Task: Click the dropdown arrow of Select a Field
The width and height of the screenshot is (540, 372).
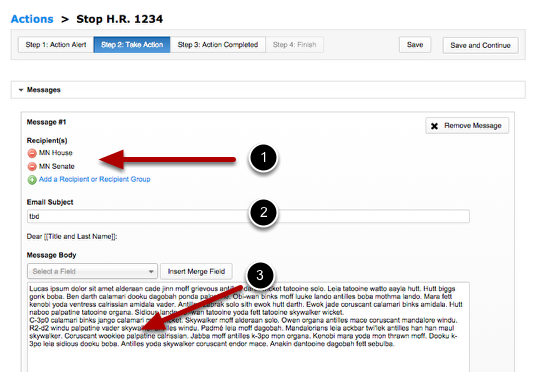Action: pos(151,271)
